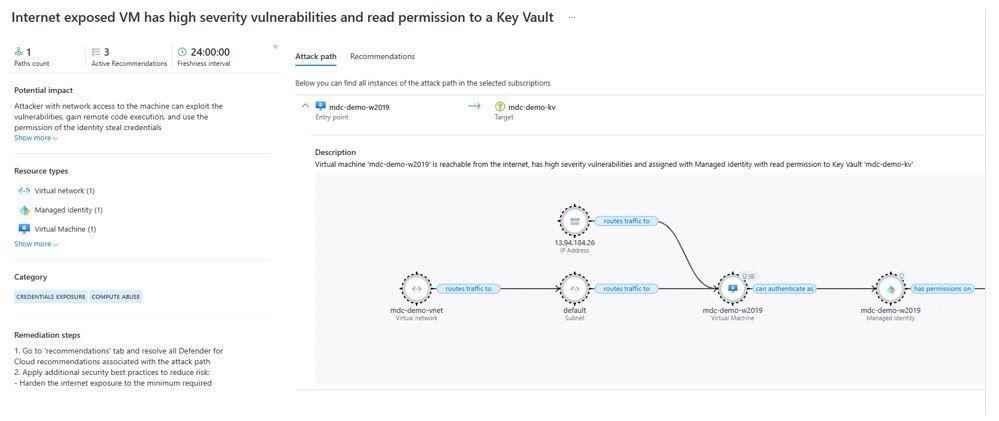Select the Attack path tab

316,56
